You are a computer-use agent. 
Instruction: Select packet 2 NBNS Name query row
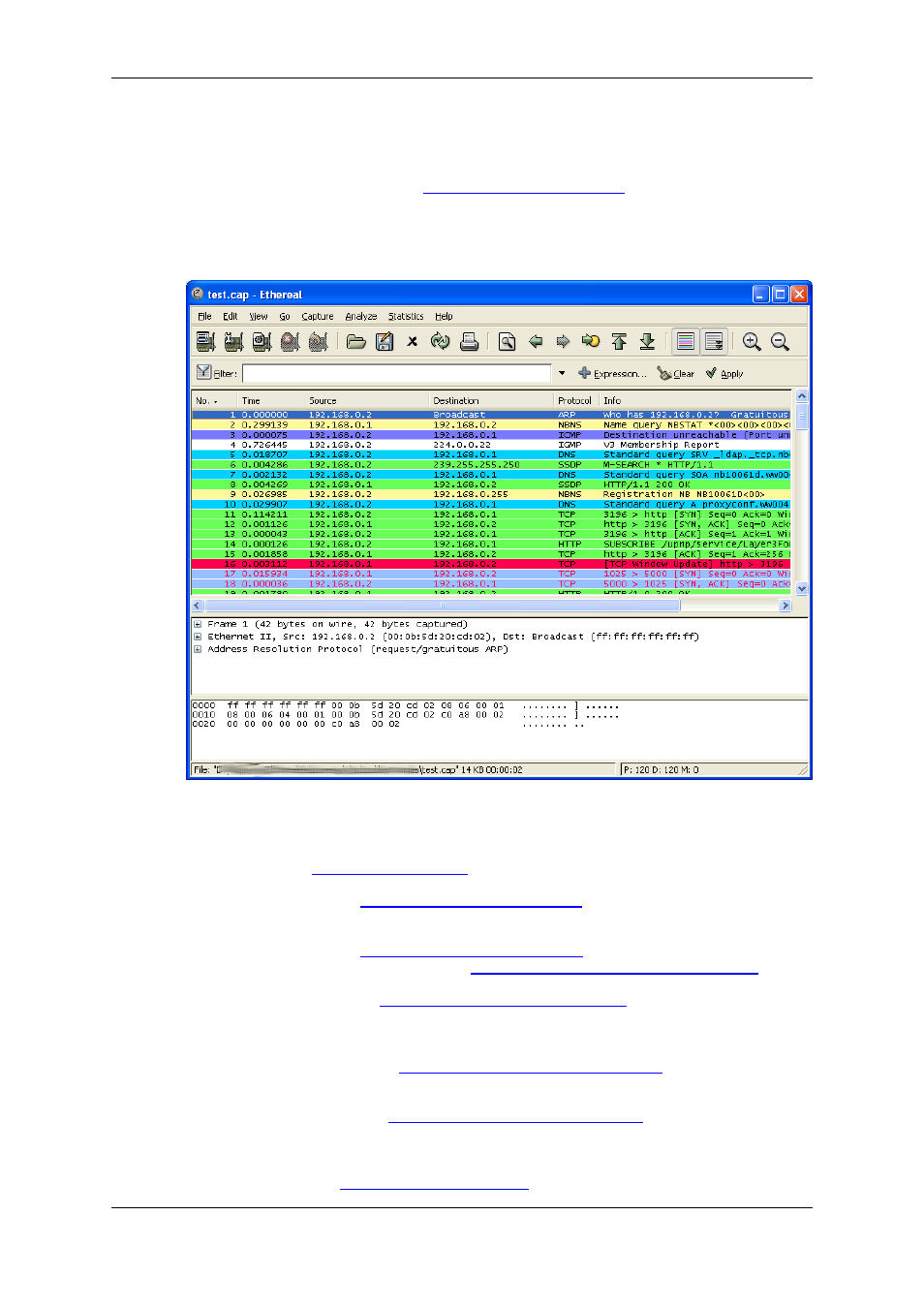(x=491, y=424)
